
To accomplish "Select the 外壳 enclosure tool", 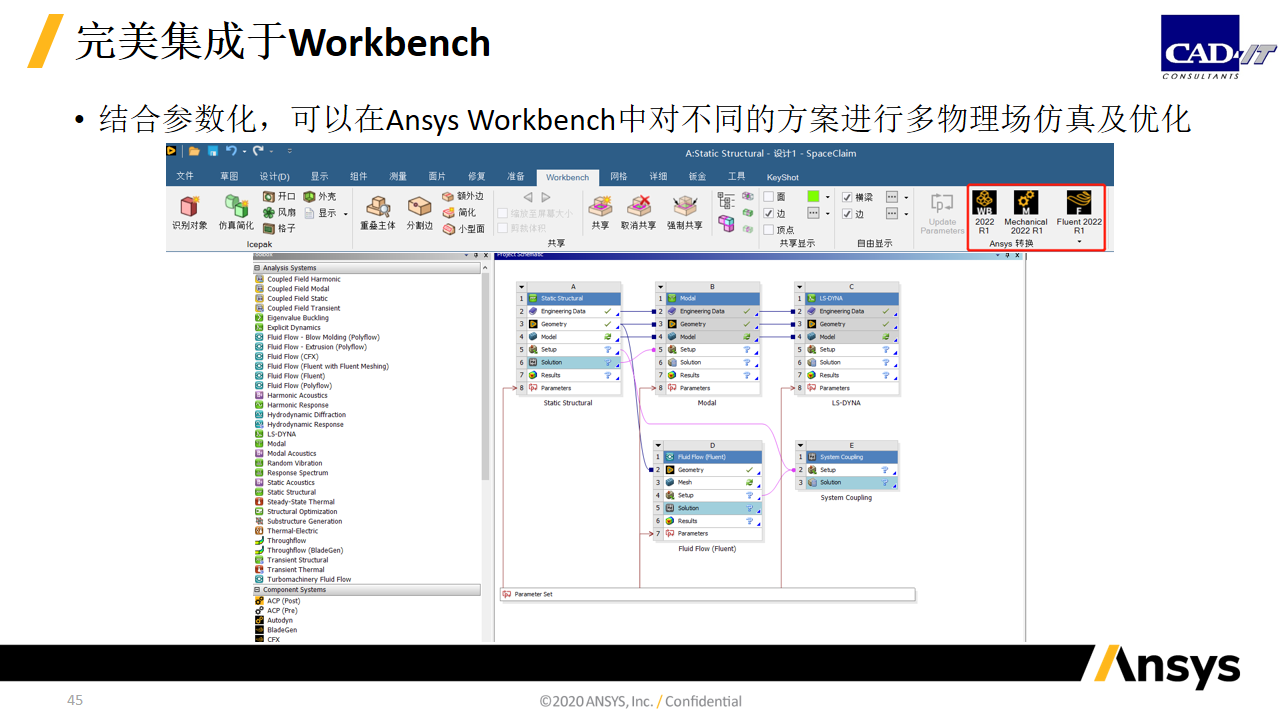I will click(320, 197).
